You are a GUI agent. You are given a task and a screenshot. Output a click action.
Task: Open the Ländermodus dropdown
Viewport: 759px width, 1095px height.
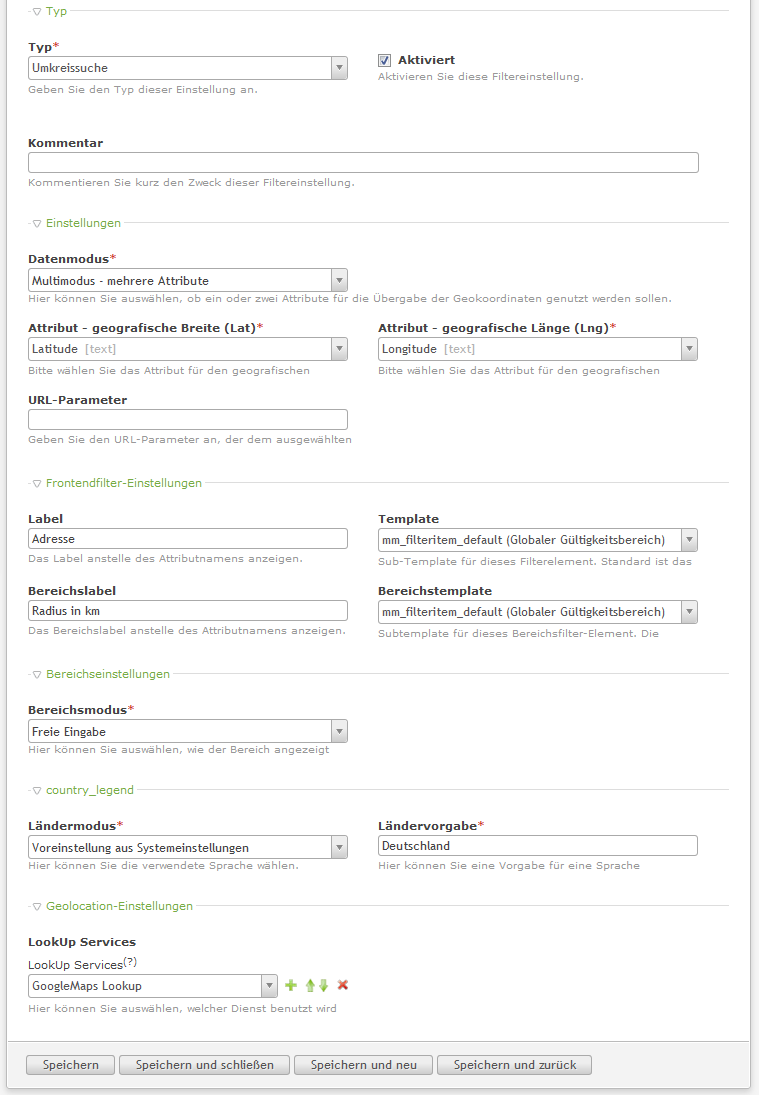click(188, 847)
